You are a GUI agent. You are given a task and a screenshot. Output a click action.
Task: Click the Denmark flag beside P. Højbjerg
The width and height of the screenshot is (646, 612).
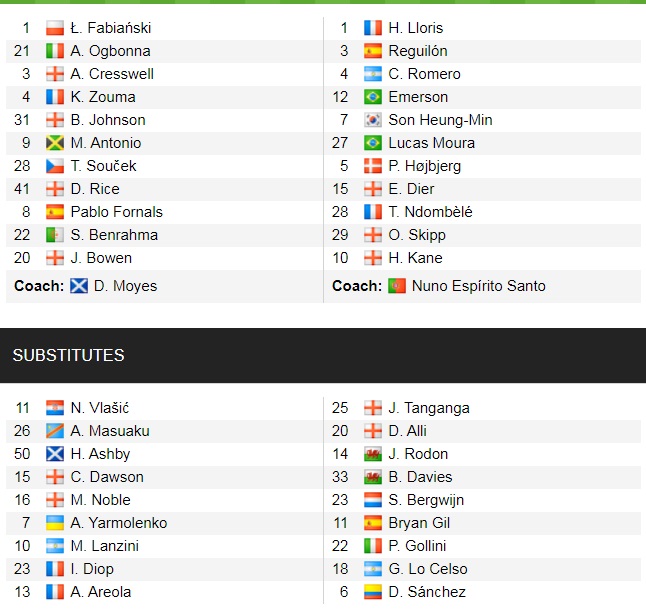click(x=373, y=166)
